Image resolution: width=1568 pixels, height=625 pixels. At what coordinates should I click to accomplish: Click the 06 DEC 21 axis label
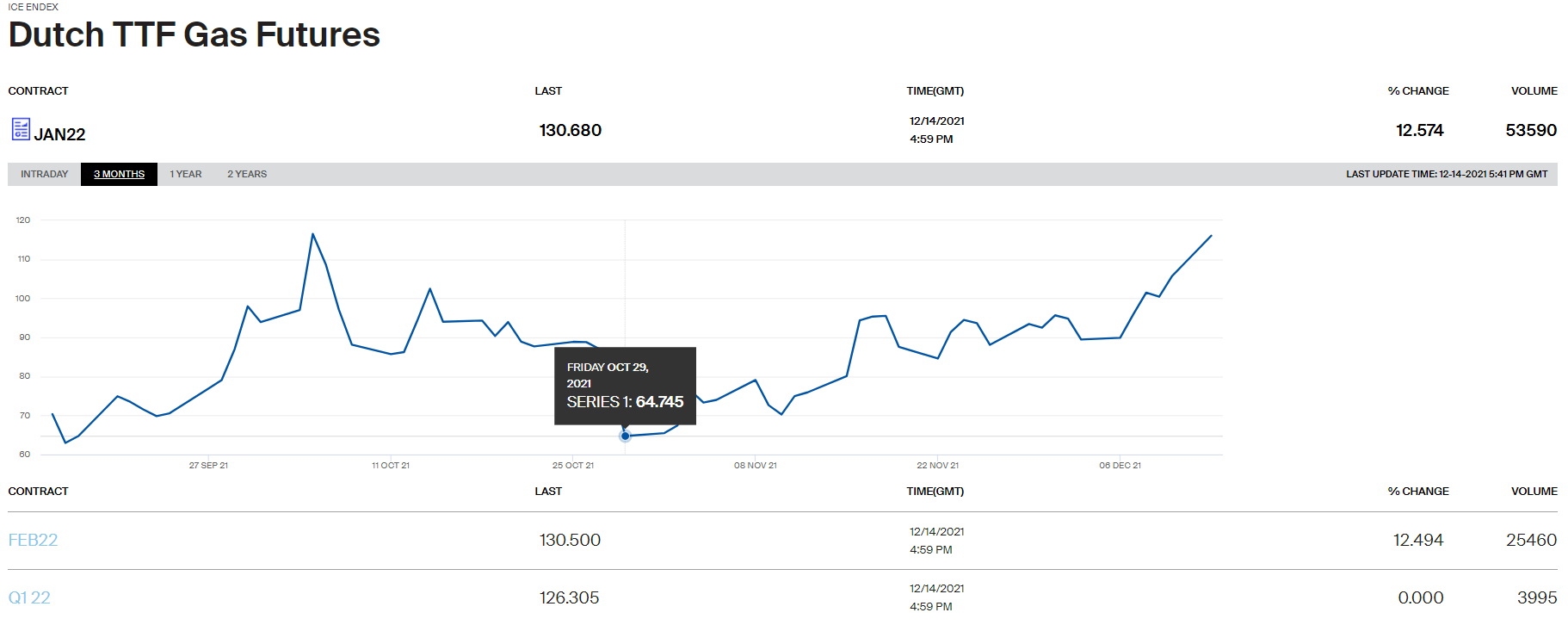(x=1120, y=466)
